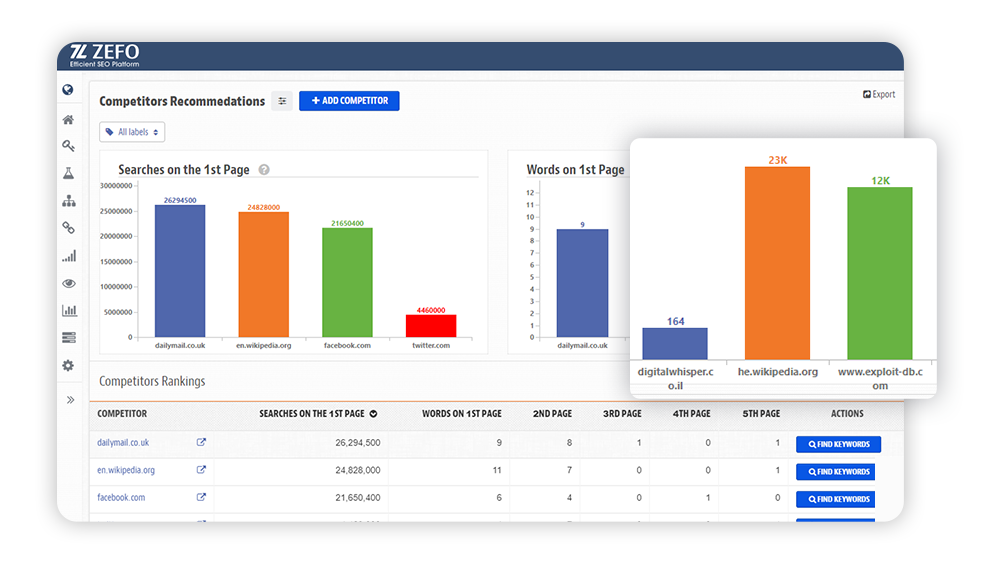This screenshot has height=565, width=1000.
Task: Open filter sliders next to title
Action: click(282, 101)
